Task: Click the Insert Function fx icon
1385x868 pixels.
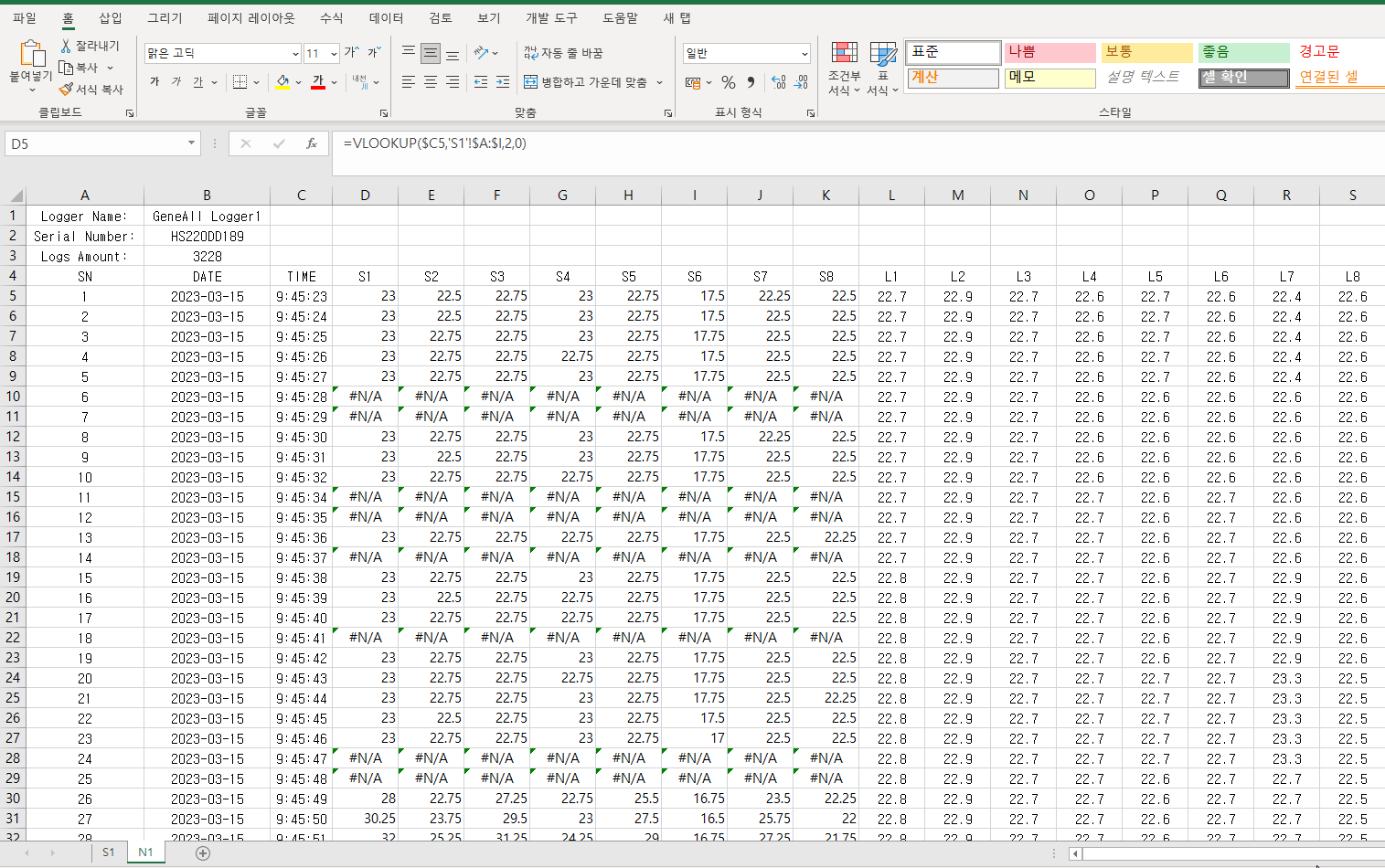Action: point(312,143)
